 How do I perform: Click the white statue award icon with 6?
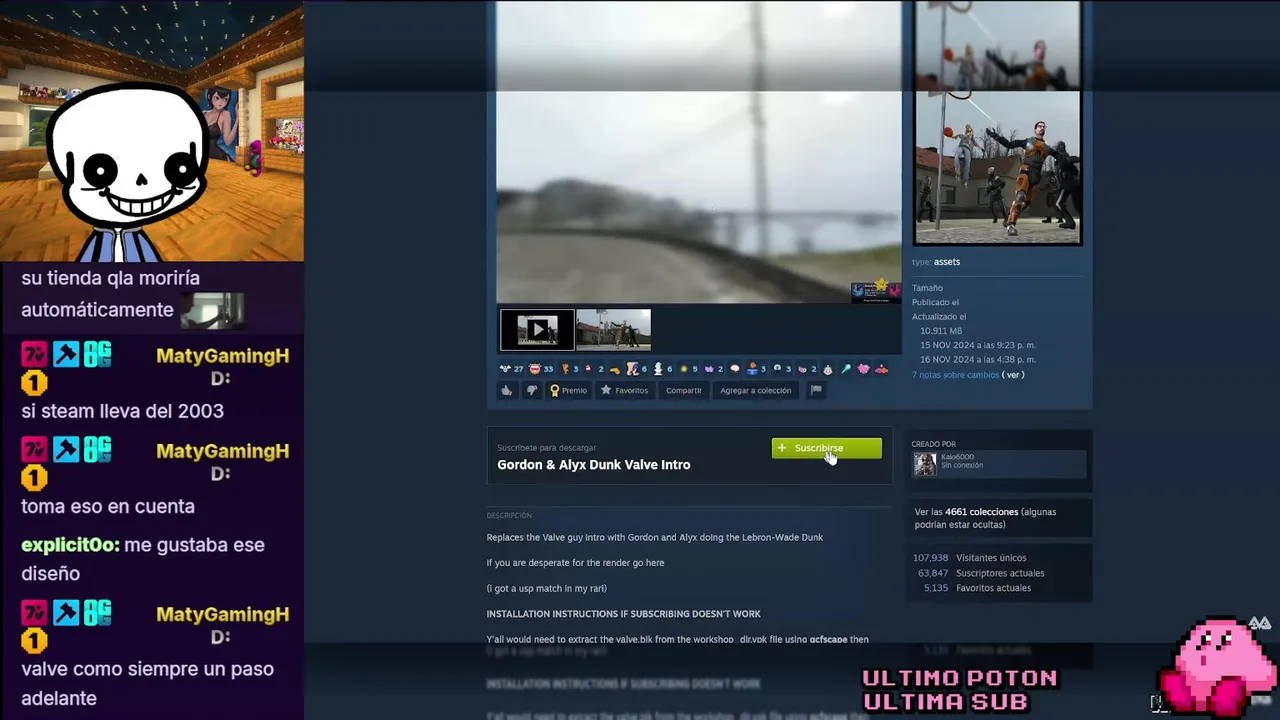pyautogui.click(x=658, y=369)
